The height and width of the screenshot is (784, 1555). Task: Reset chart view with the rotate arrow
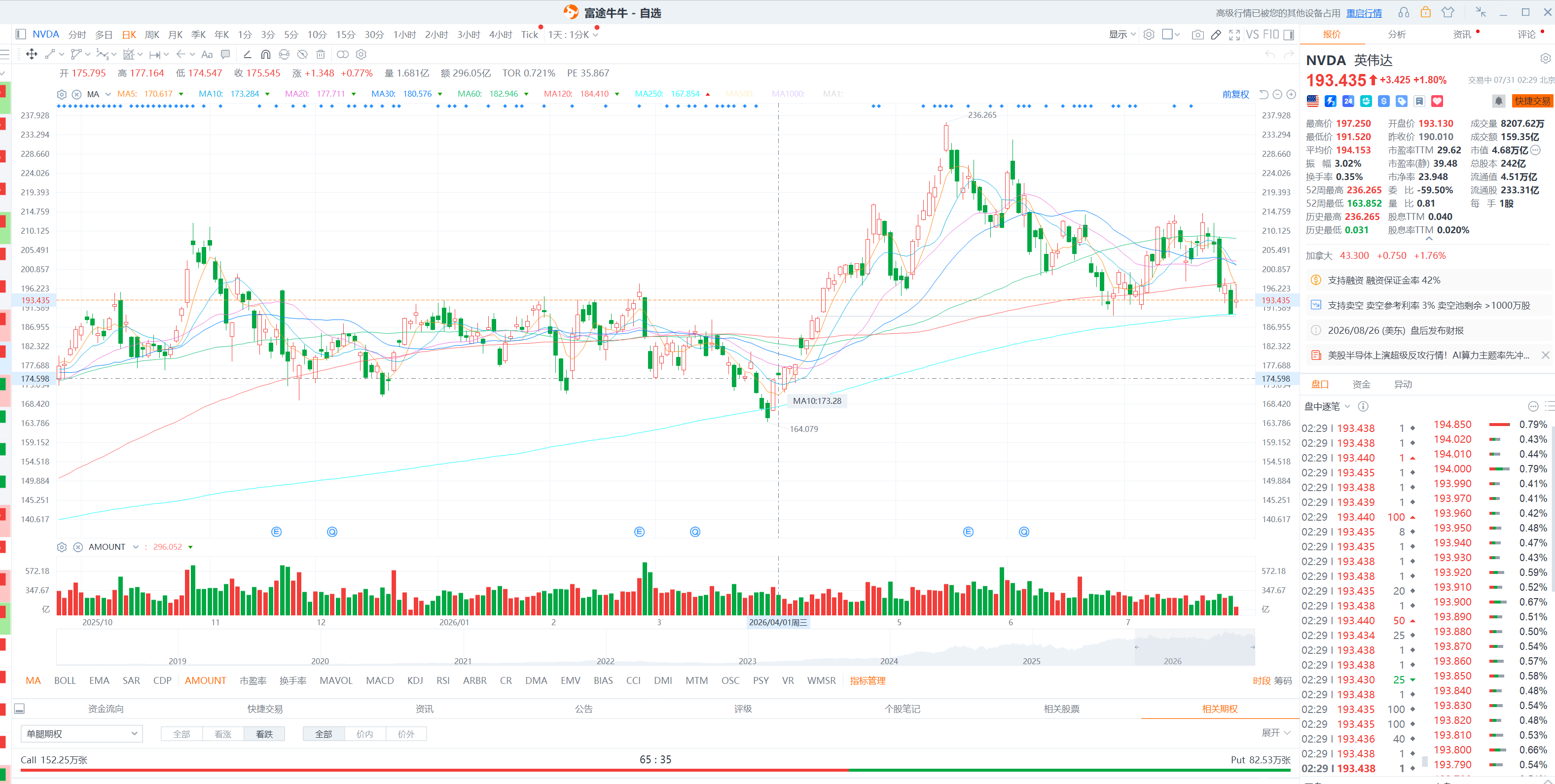pos(1264,94)
